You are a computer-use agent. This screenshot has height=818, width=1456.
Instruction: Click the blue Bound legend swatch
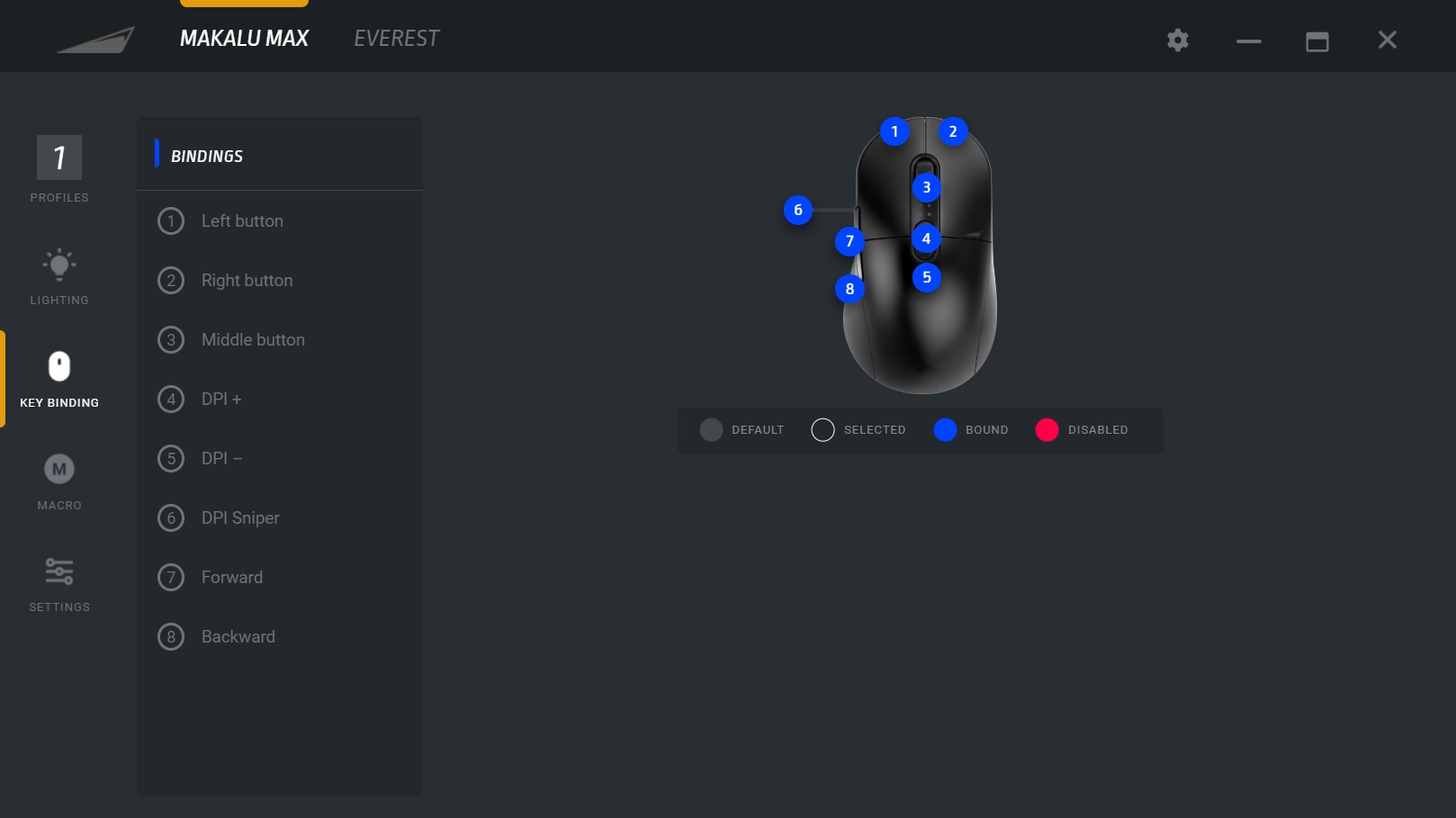945,430
